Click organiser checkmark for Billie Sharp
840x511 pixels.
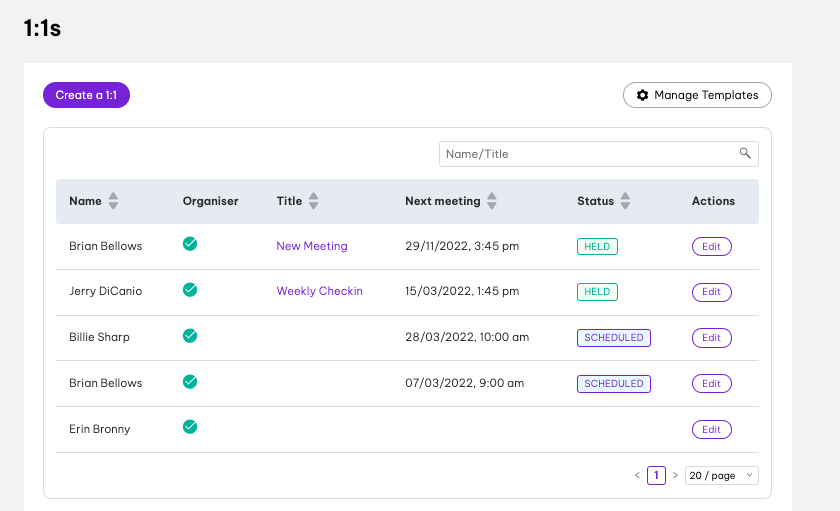190,336
